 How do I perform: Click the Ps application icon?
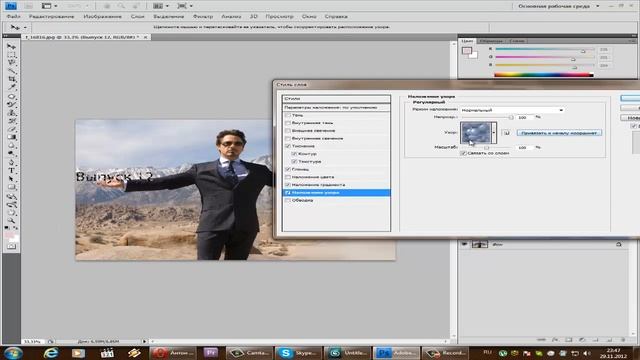[x=11, y=6]
